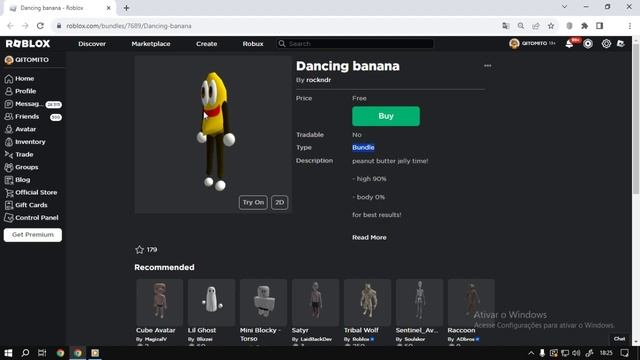Open Chrome three-dot menu
This screenshot has height=360, width=640.
[x=630, y=26]
